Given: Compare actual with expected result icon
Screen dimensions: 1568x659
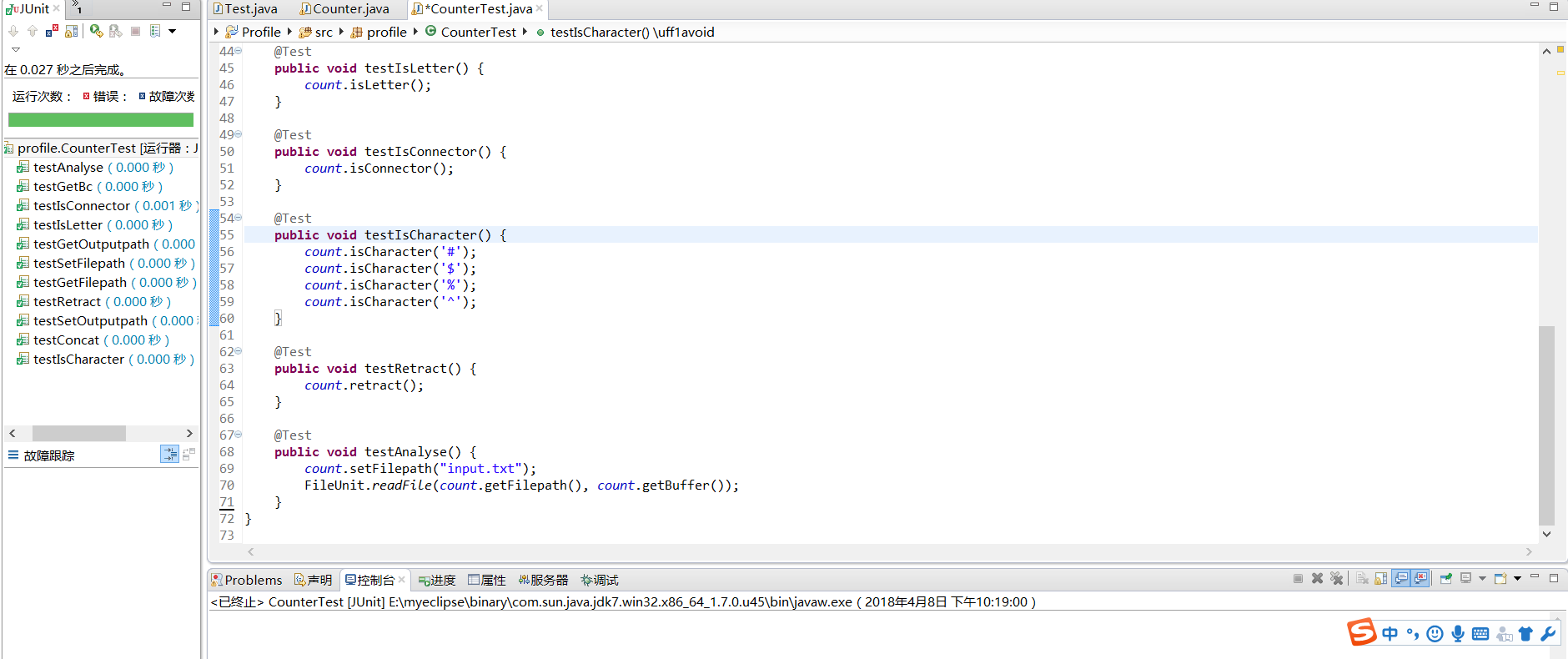Looking at the screenshot, I should tap(188, 454).
